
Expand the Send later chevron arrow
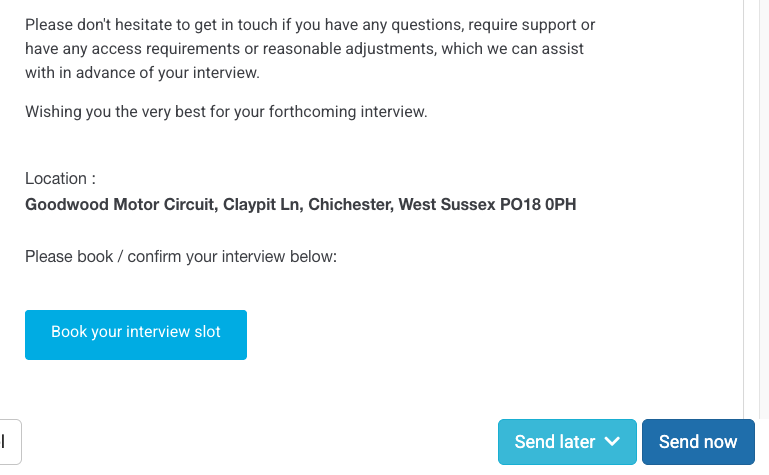(613, 442)
